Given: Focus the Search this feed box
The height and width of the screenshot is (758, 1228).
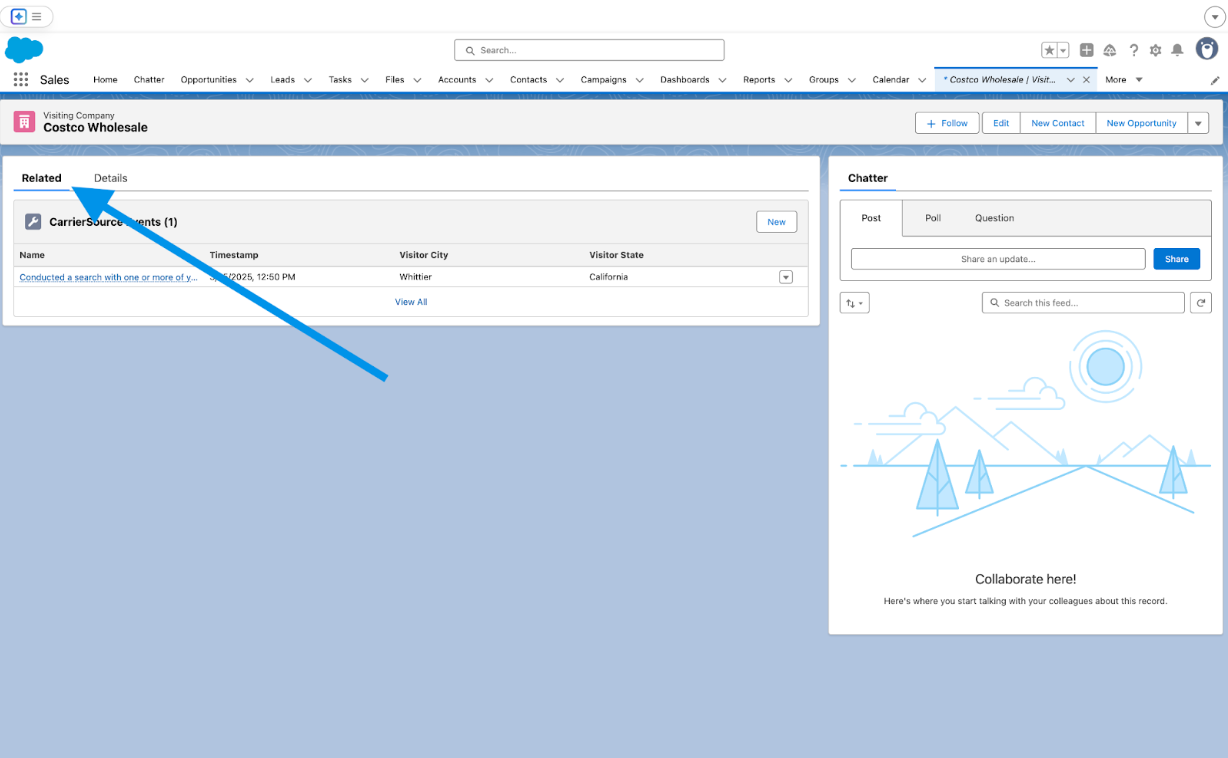Looking at the screenshot, I should [1083, 302].
